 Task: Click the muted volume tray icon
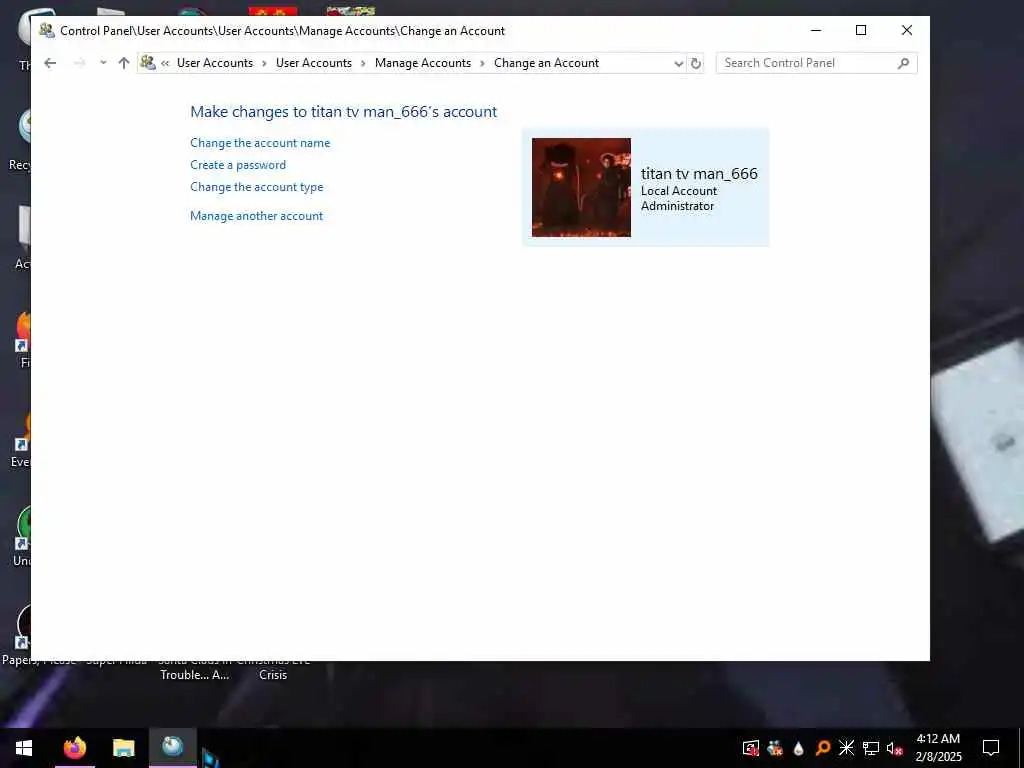coord(894,748)
